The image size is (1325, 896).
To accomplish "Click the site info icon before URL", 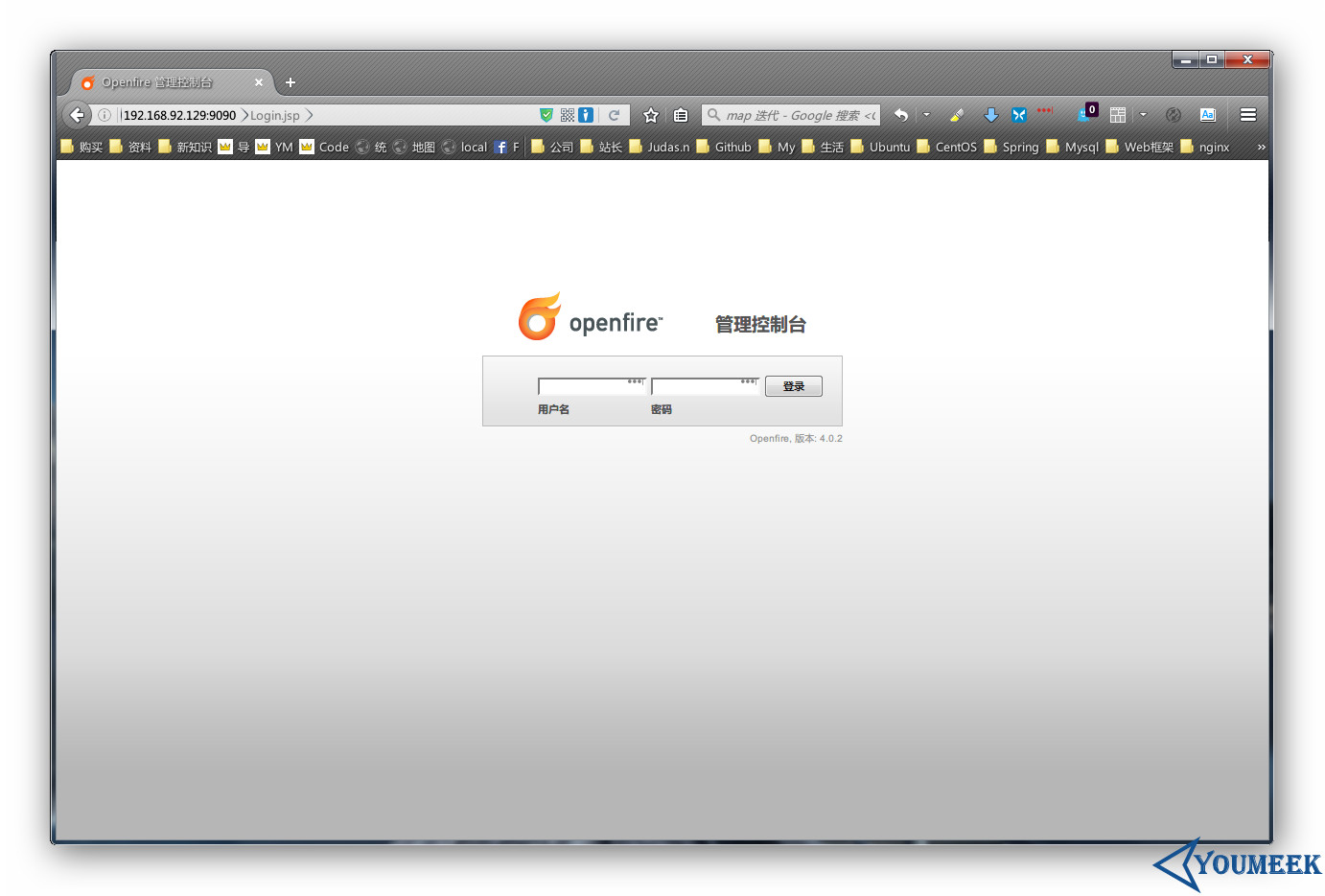I will (105, 115).
